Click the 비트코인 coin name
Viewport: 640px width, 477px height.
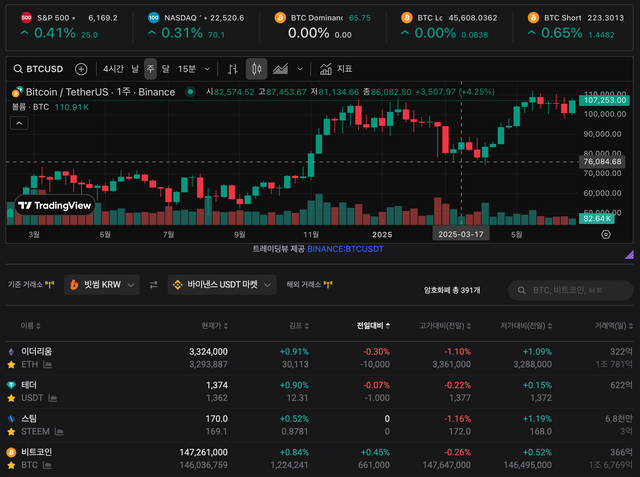pyautogui.click(x=37, y=452)
